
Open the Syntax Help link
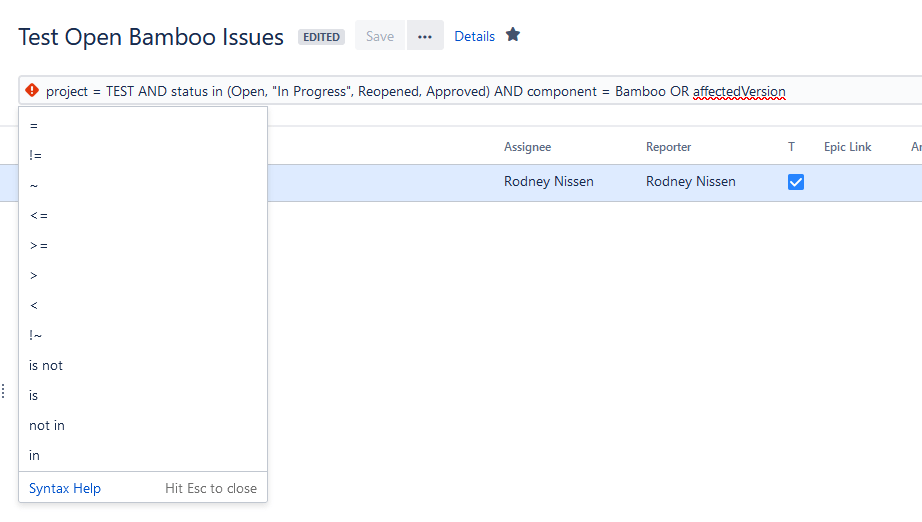tap(65, 489)
